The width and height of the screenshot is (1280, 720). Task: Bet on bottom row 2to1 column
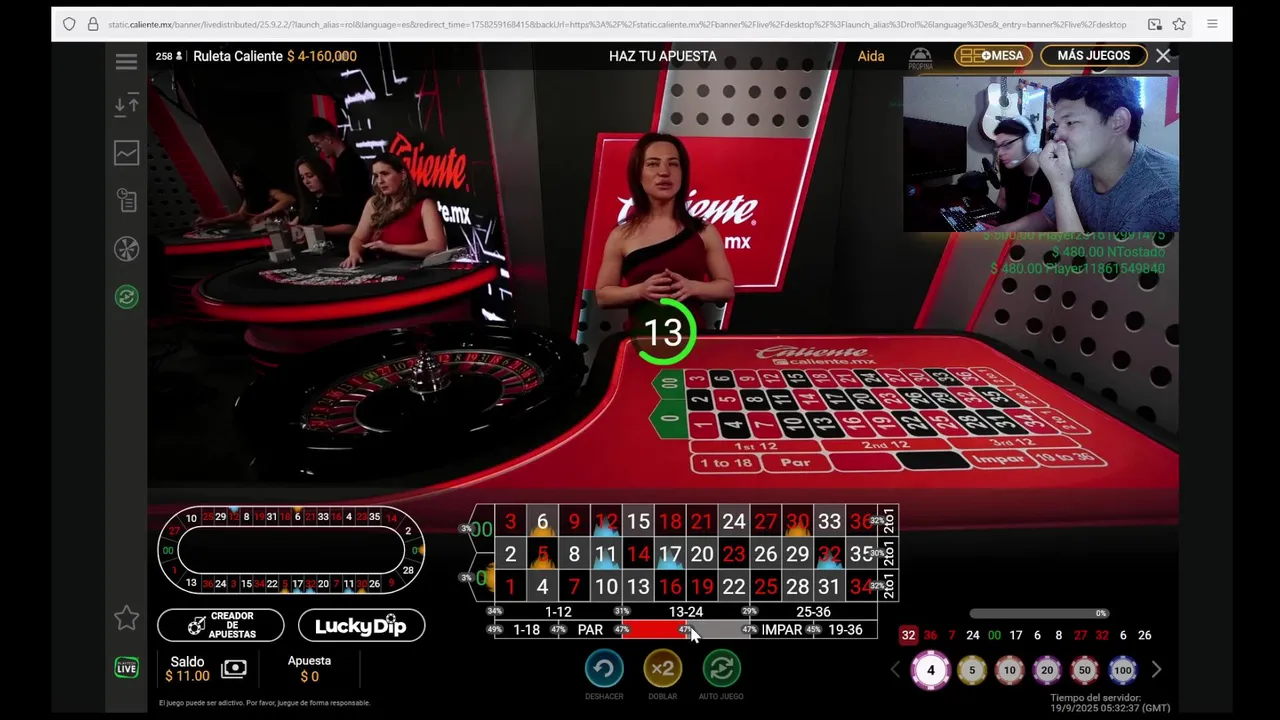(889, 586)
